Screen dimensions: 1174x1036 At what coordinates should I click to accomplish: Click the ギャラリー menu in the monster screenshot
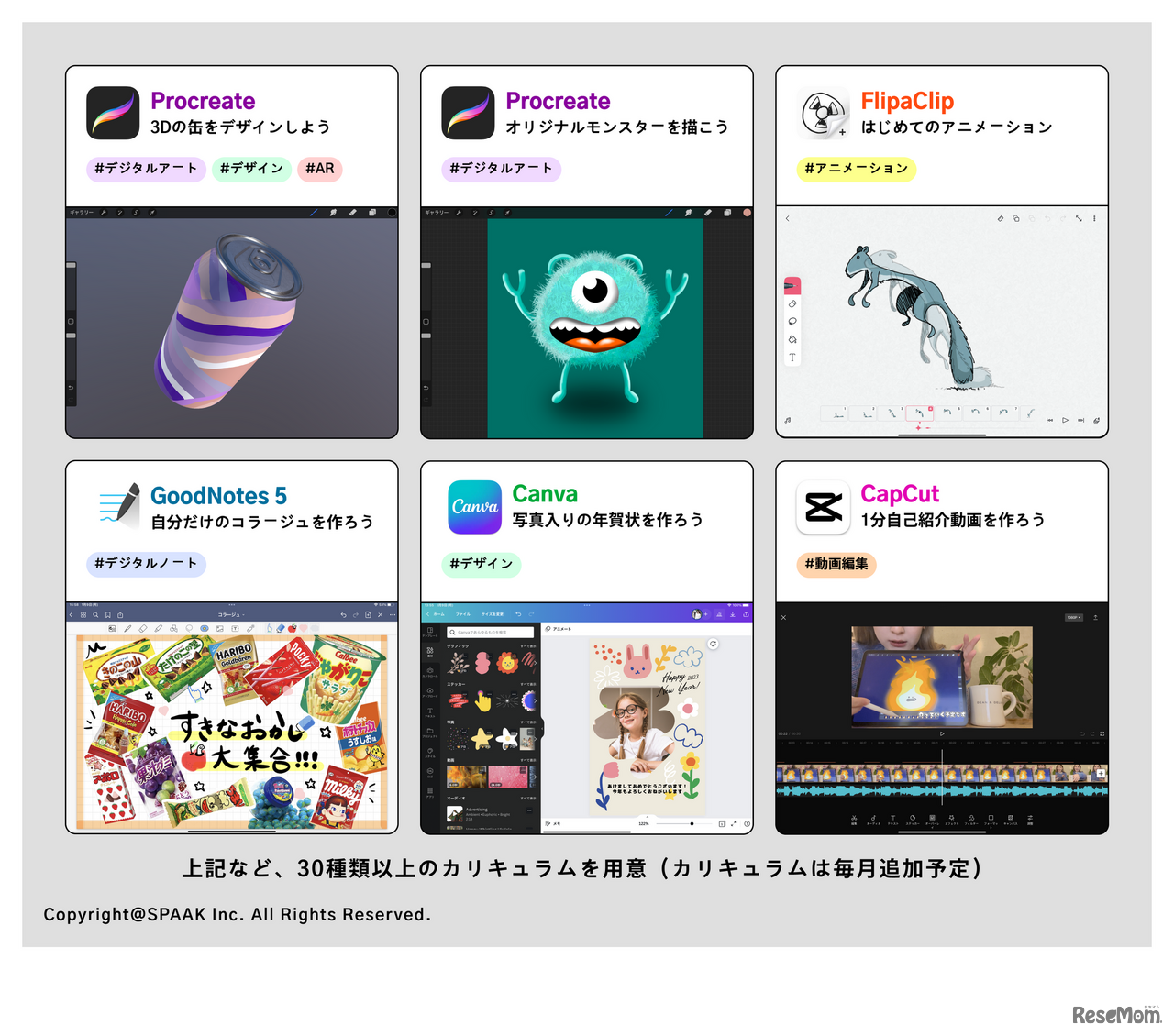coord(437,213)
